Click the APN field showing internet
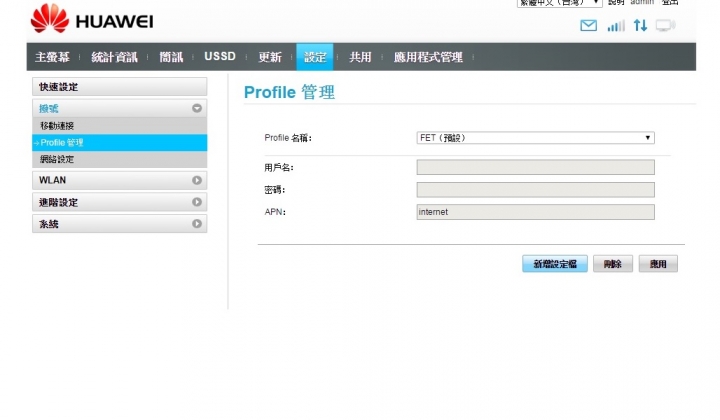 (535, 212)
